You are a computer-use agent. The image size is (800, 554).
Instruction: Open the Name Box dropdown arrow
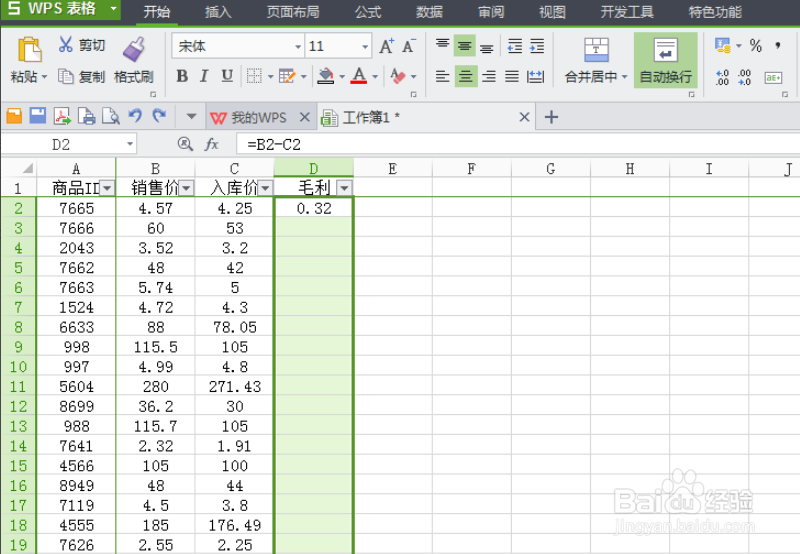tap(130, 145)
